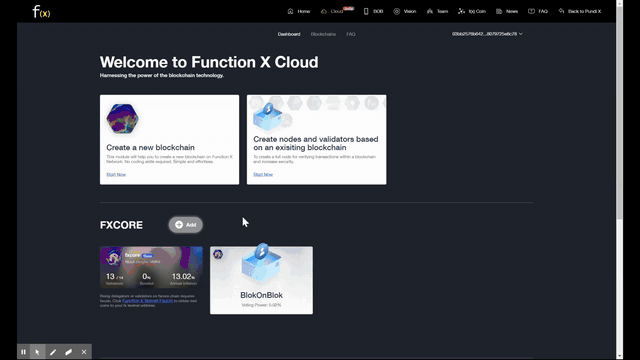Click the fxcore chain avatar icon
Image resolution: width=640 pixels, height=360 pixels.
coord(113,258)
